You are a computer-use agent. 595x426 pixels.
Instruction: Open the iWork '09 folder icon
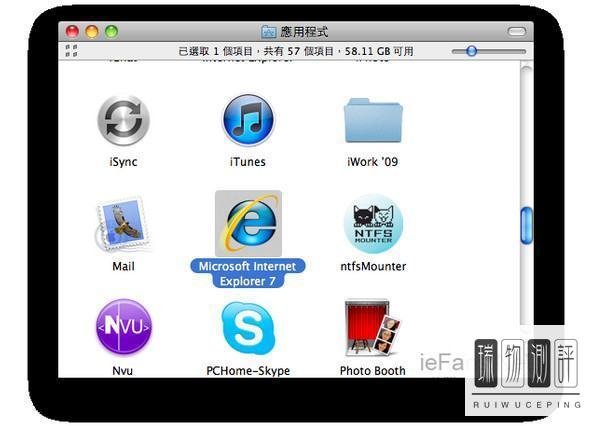click(373, 121)
